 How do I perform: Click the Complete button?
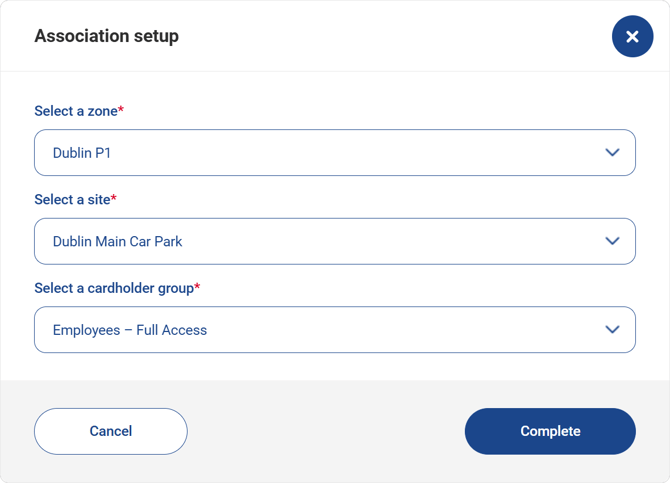(x=550, y=431)
